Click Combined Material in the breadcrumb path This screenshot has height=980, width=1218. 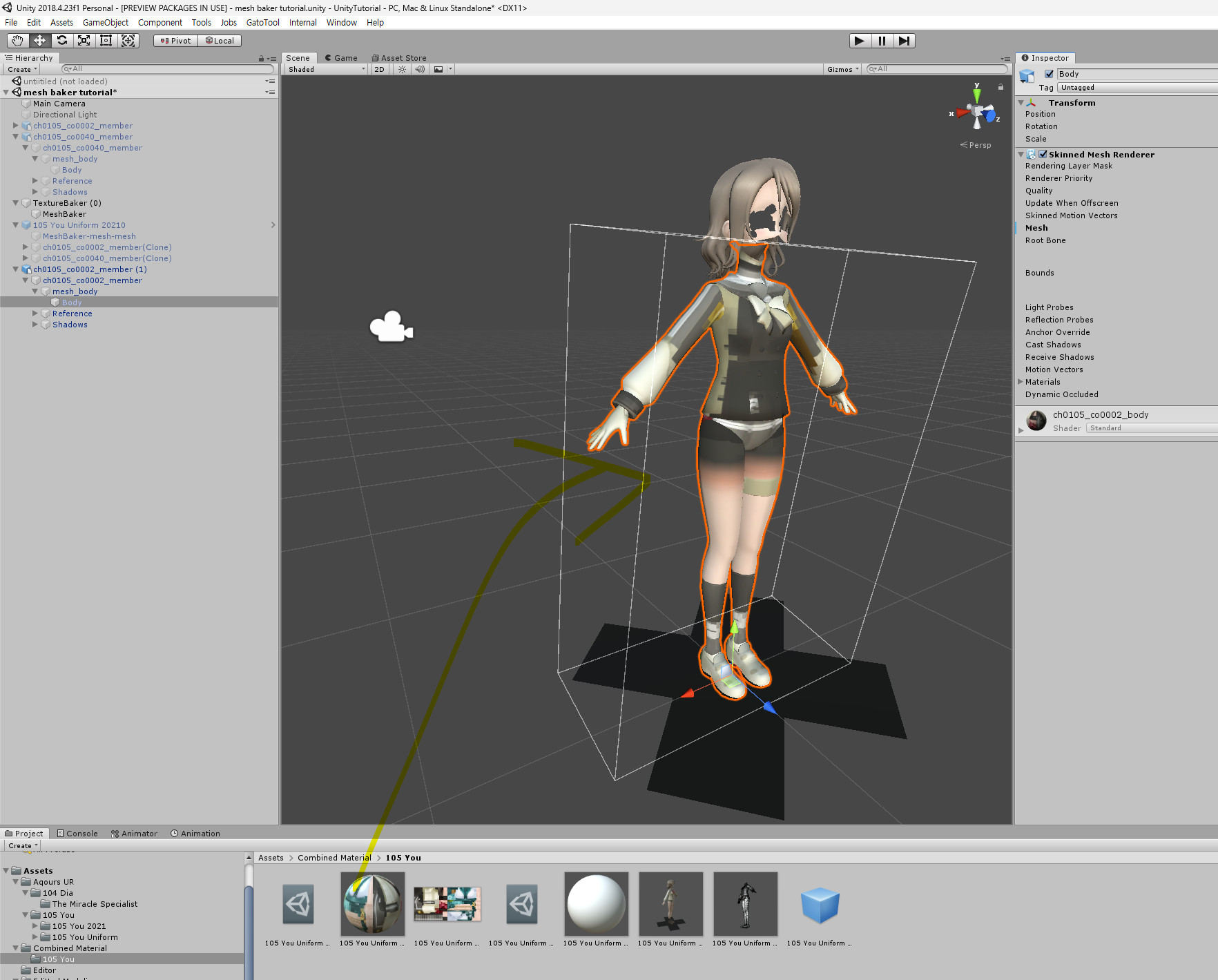[x=334, y=858]
